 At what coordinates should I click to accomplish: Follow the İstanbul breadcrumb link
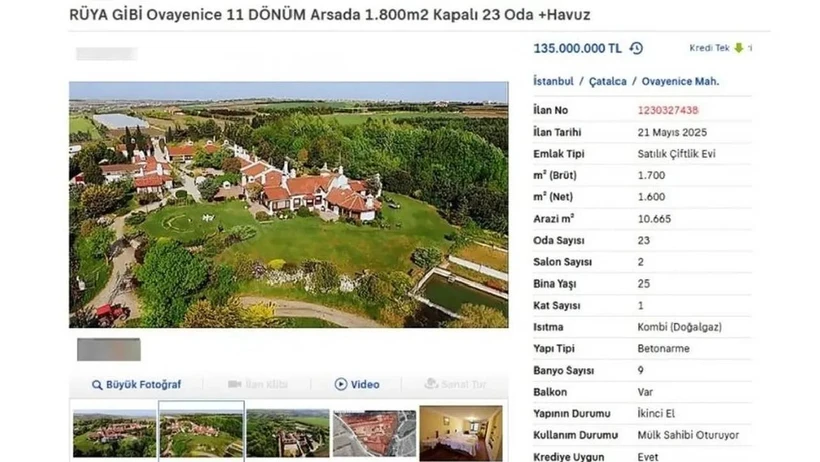(553, 81)
